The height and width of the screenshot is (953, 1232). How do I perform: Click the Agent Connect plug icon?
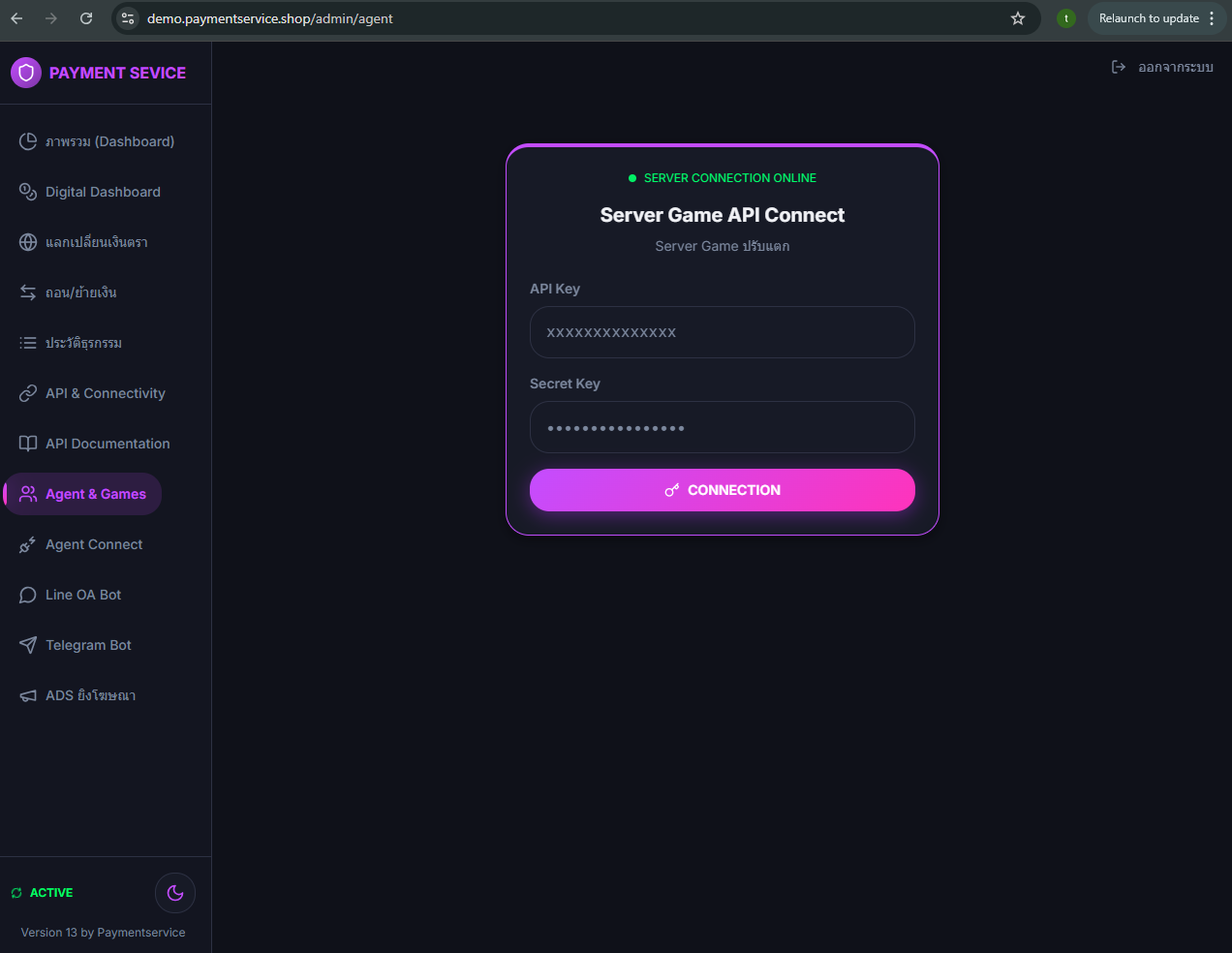pos(28,544)
